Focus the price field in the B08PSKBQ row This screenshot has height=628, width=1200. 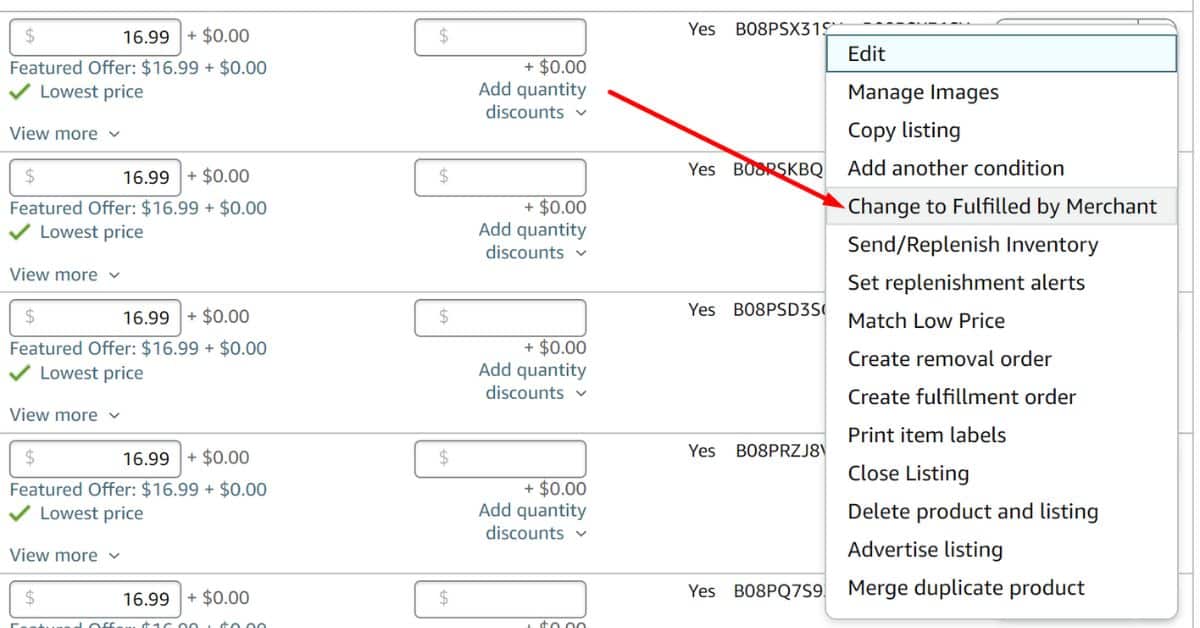96,177
